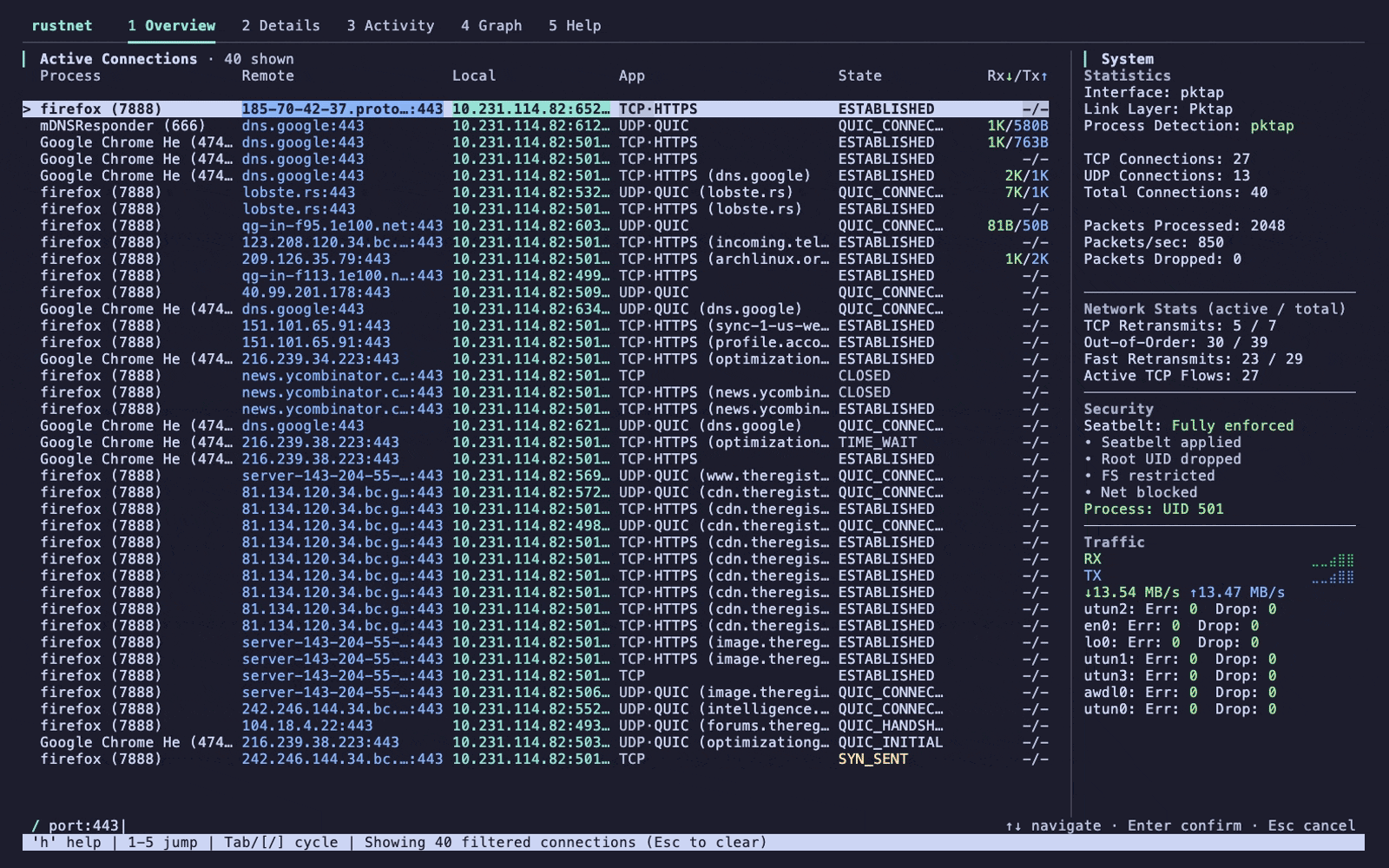
Task: Click the Active Connections panel title
Action: [118, 59]
